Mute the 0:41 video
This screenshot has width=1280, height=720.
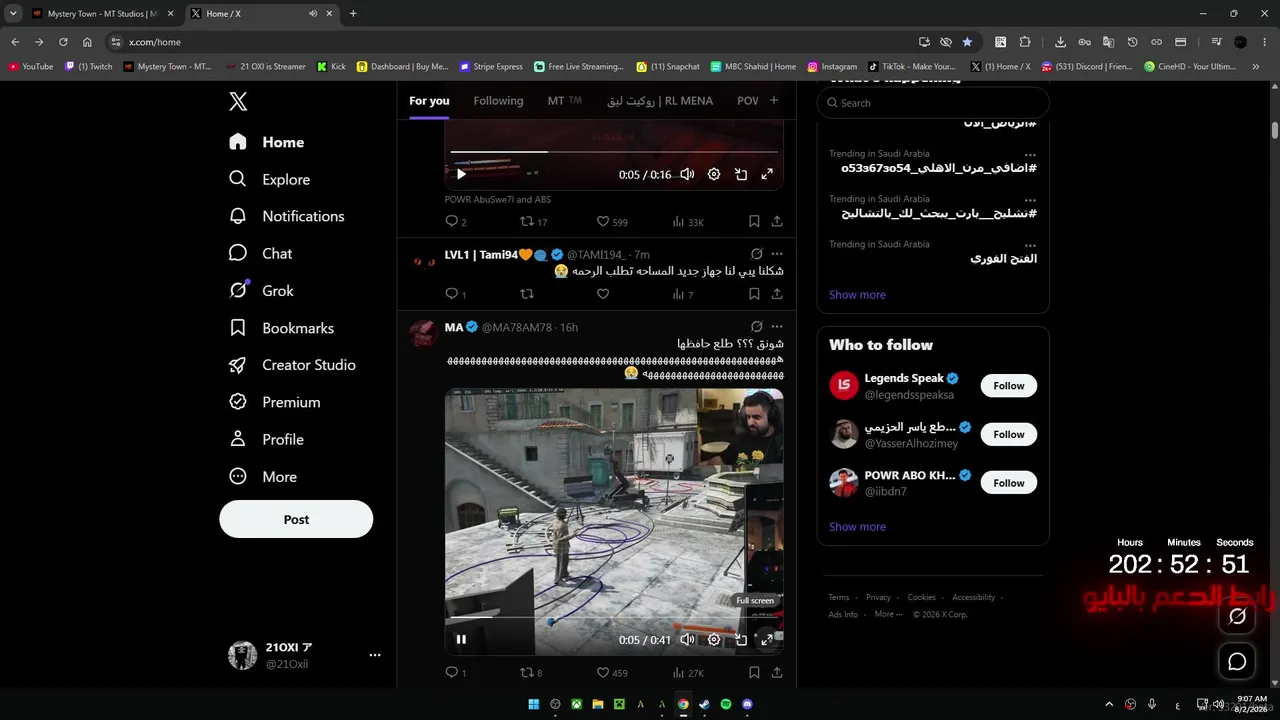coord(687,640)
